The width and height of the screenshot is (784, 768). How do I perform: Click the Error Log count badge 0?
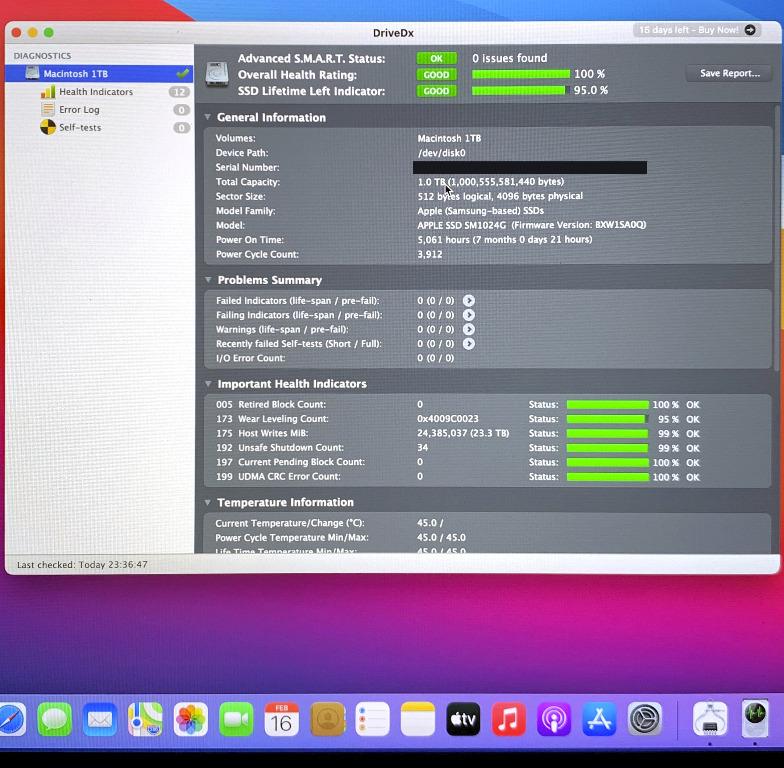(181, 110)
